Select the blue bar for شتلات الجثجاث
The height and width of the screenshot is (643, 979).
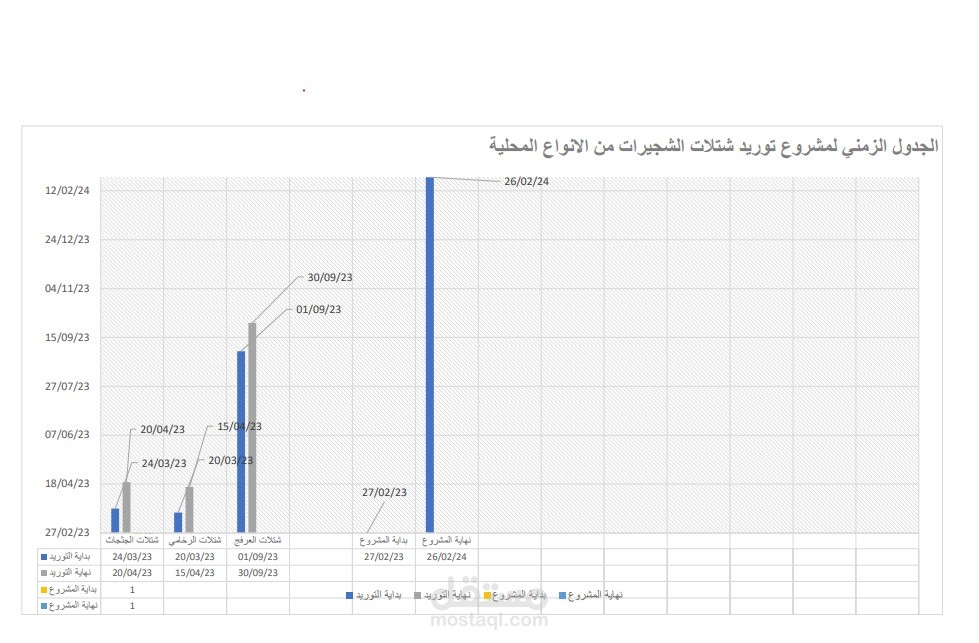pos(115,520)
